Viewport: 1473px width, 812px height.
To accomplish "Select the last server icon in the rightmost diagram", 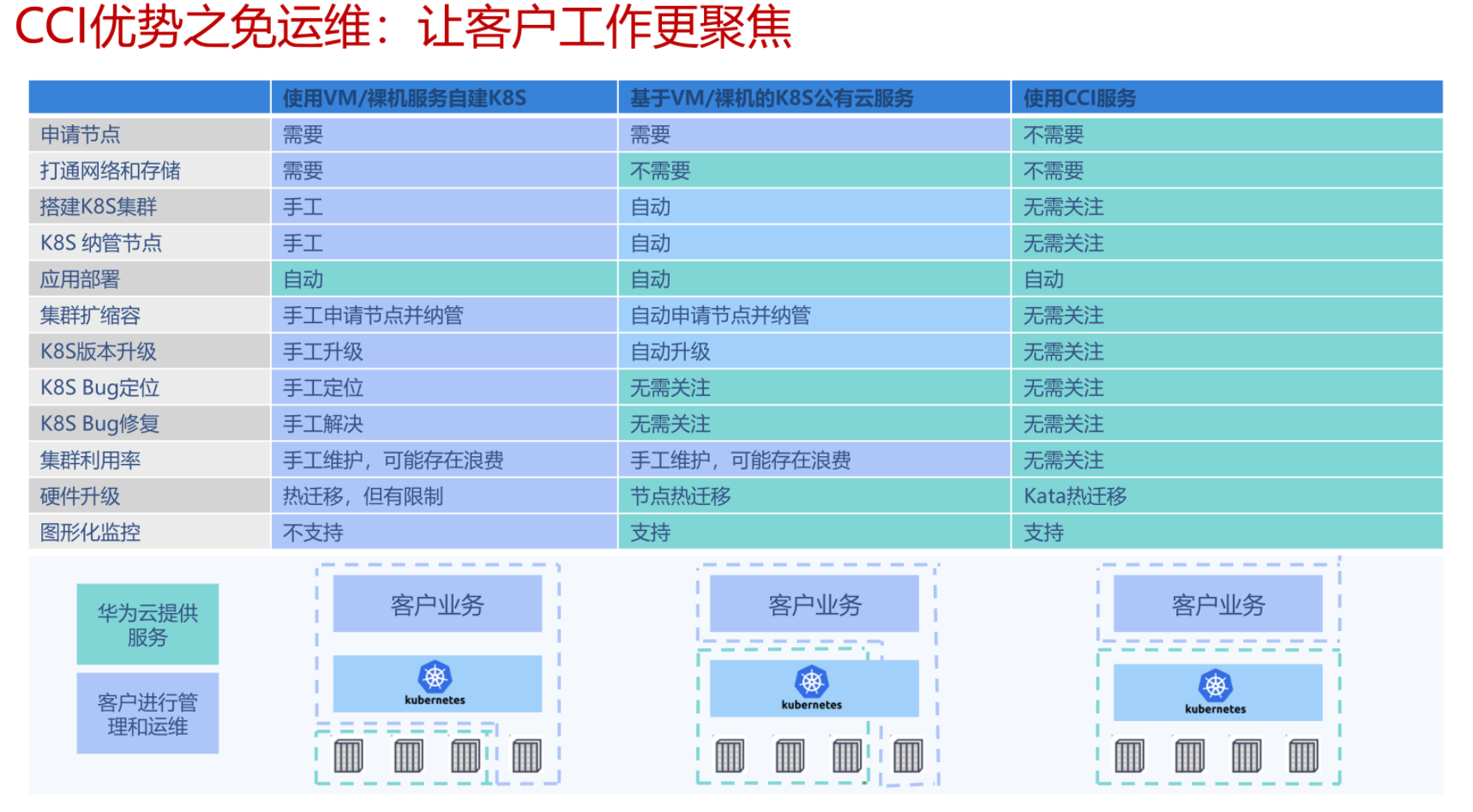I will pos(1303,756).
